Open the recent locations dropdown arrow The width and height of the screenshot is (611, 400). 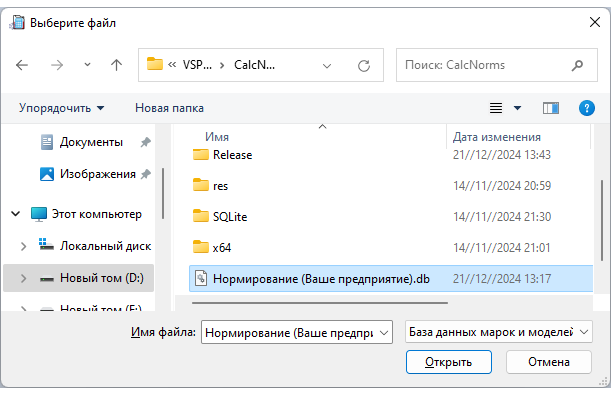coord(87,65)
